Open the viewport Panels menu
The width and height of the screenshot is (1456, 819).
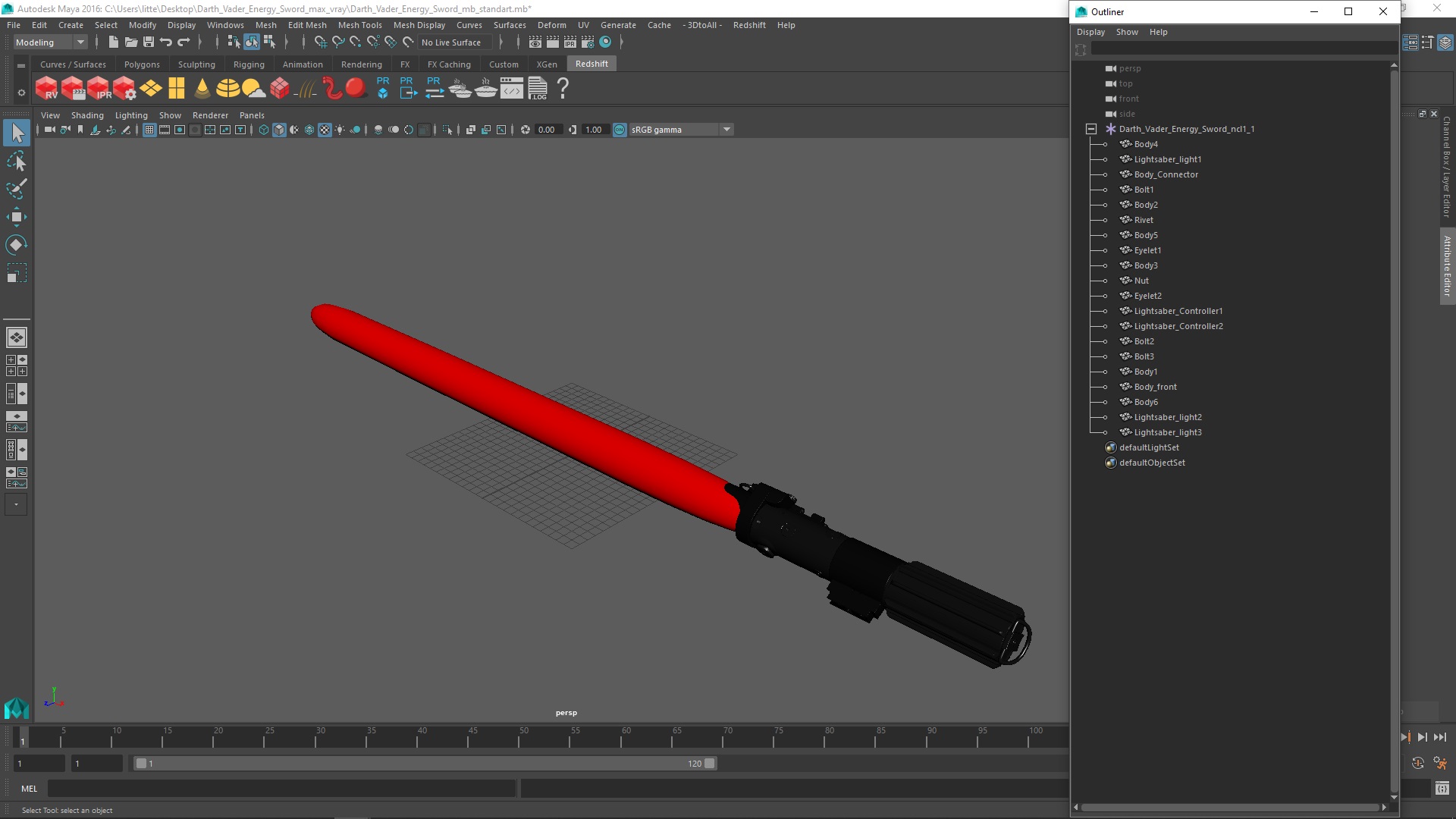252,115
